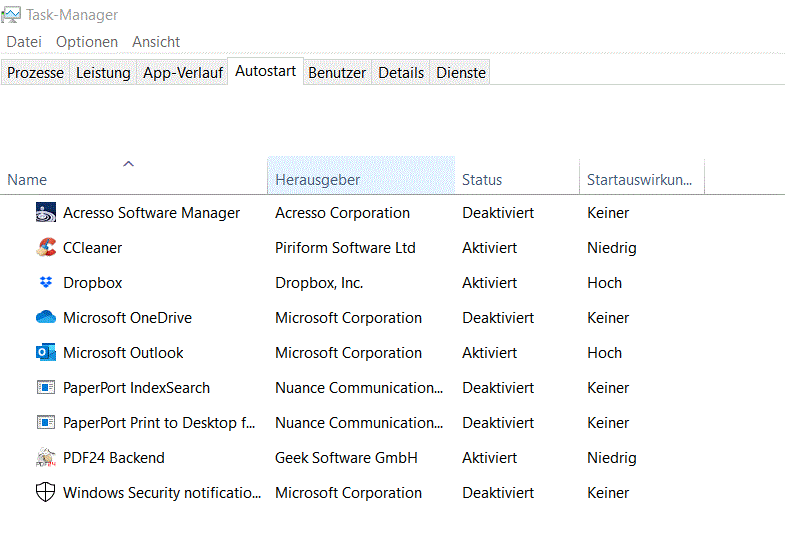Select the Microsoft Outlook icon
785x556 pixels.
(x=46, y=353)
